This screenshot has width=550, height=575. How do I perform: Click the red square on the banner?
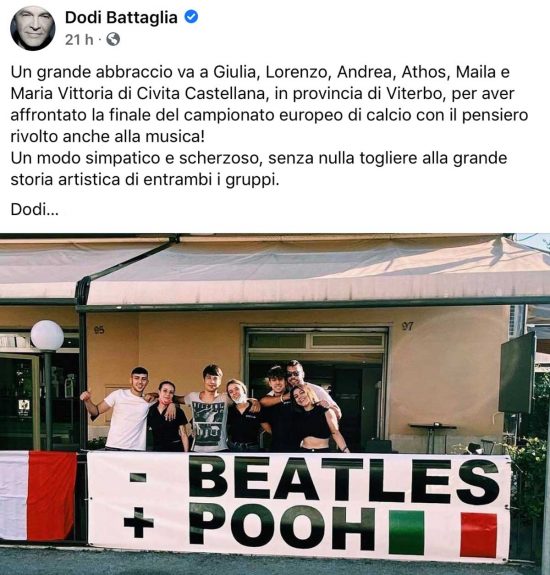tap(479, 535)
